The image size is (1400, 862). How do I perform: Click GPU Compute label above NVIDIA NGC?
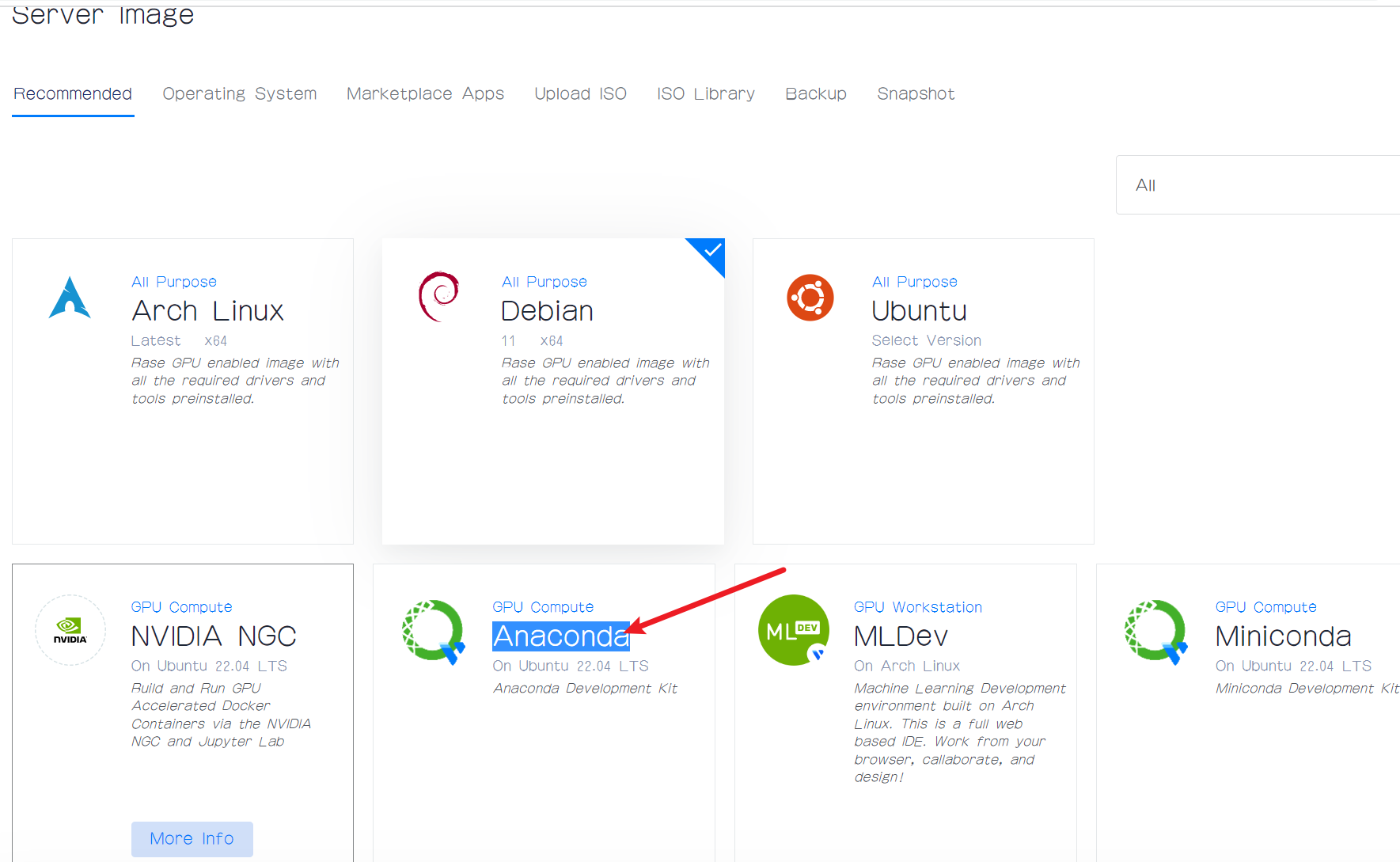click(x=182, y=607)
